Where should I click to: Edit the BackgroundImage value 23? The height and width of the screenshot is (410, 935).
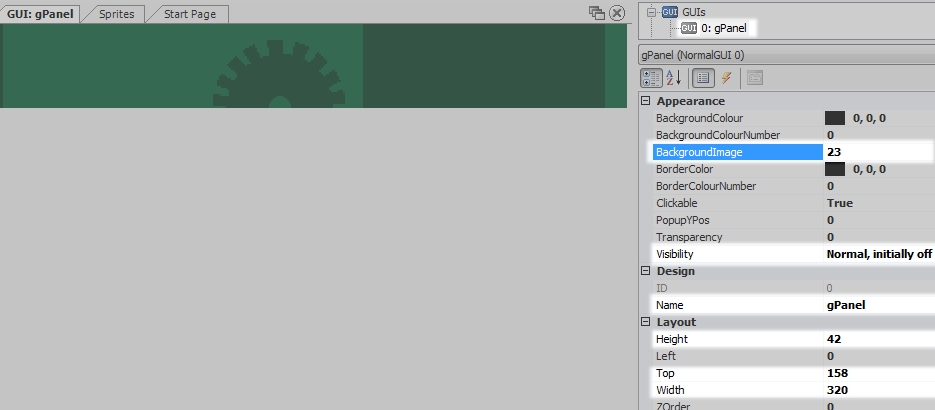[879, 152]
